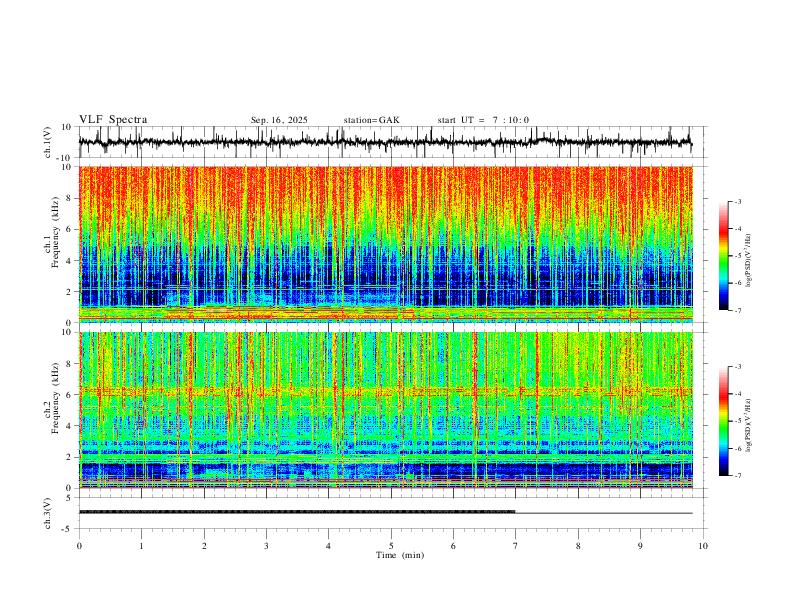This screenshot has height=612, width=792.
Task: Click the 'ch.3(V)' axis label
Action: point(48,514)
